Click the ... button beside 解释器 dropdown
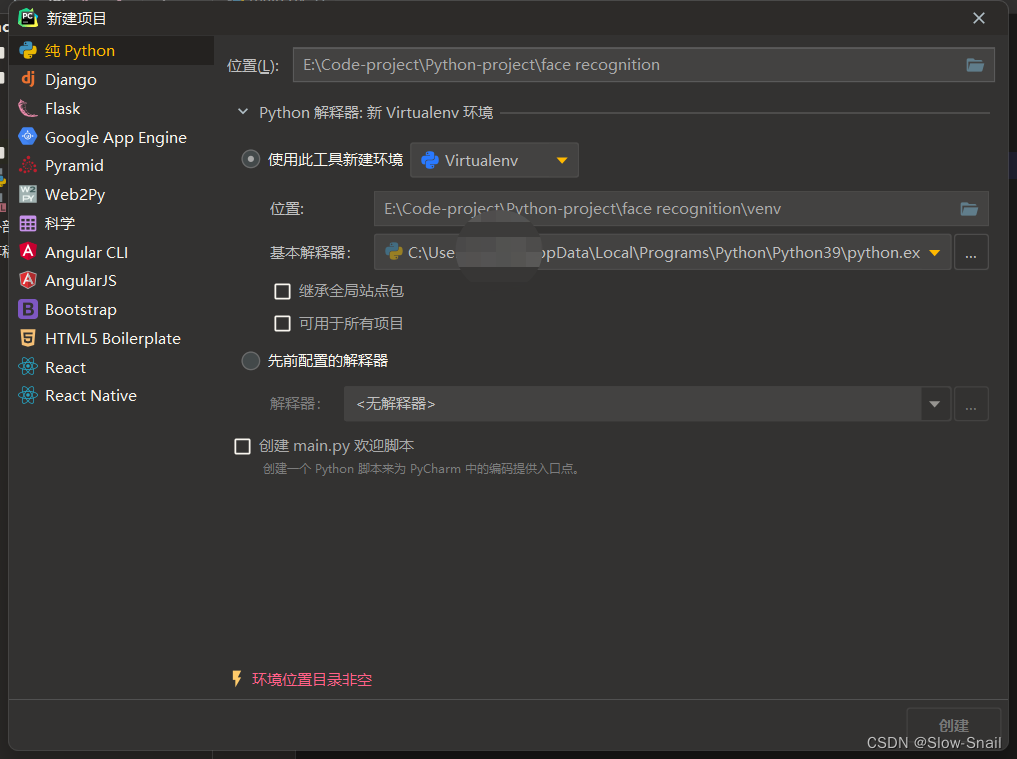Screen dimensions: 1017x759 coord(970,404)
